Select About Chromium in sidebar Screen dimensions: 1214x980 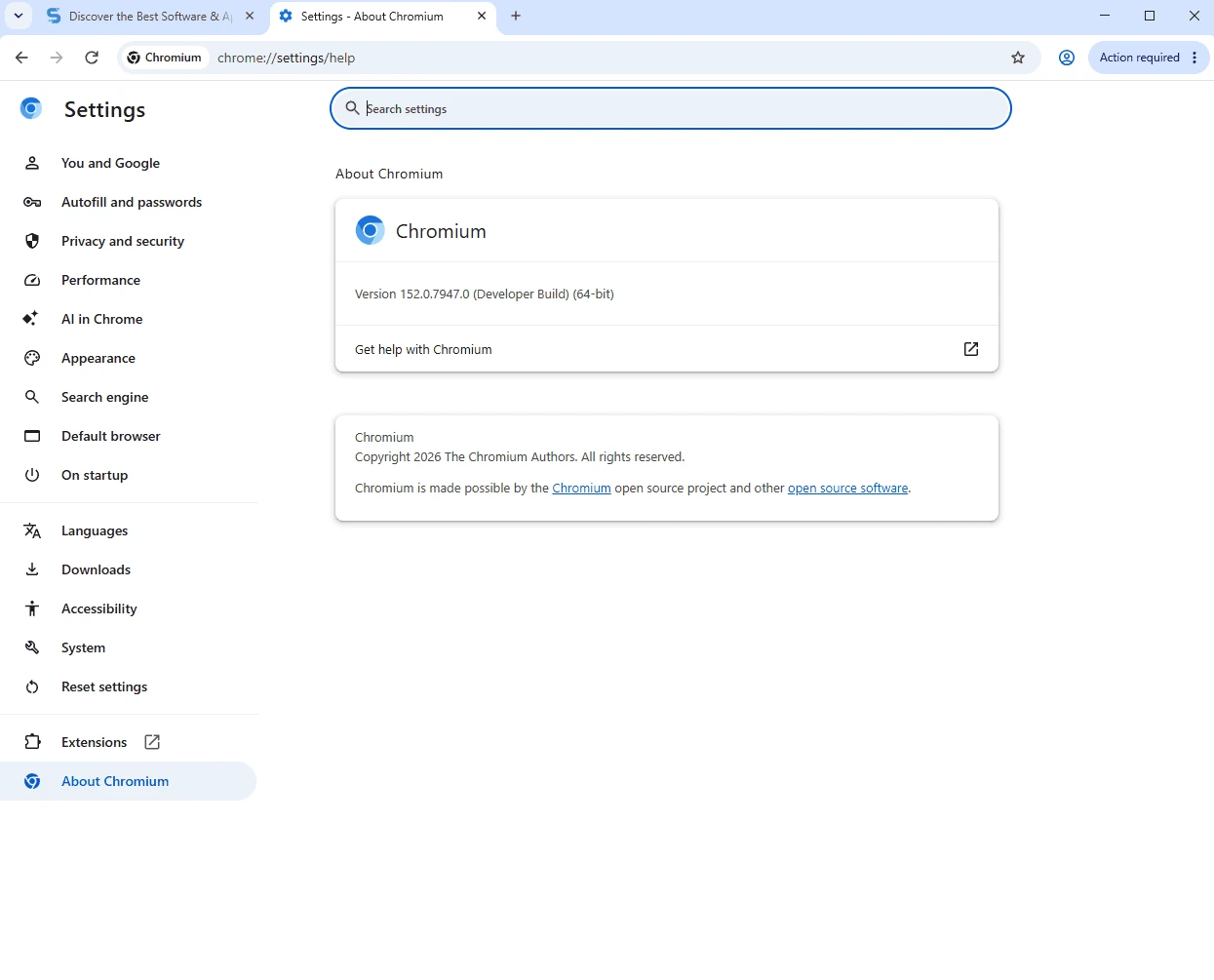pyautogui.click(x=129, y=781)
